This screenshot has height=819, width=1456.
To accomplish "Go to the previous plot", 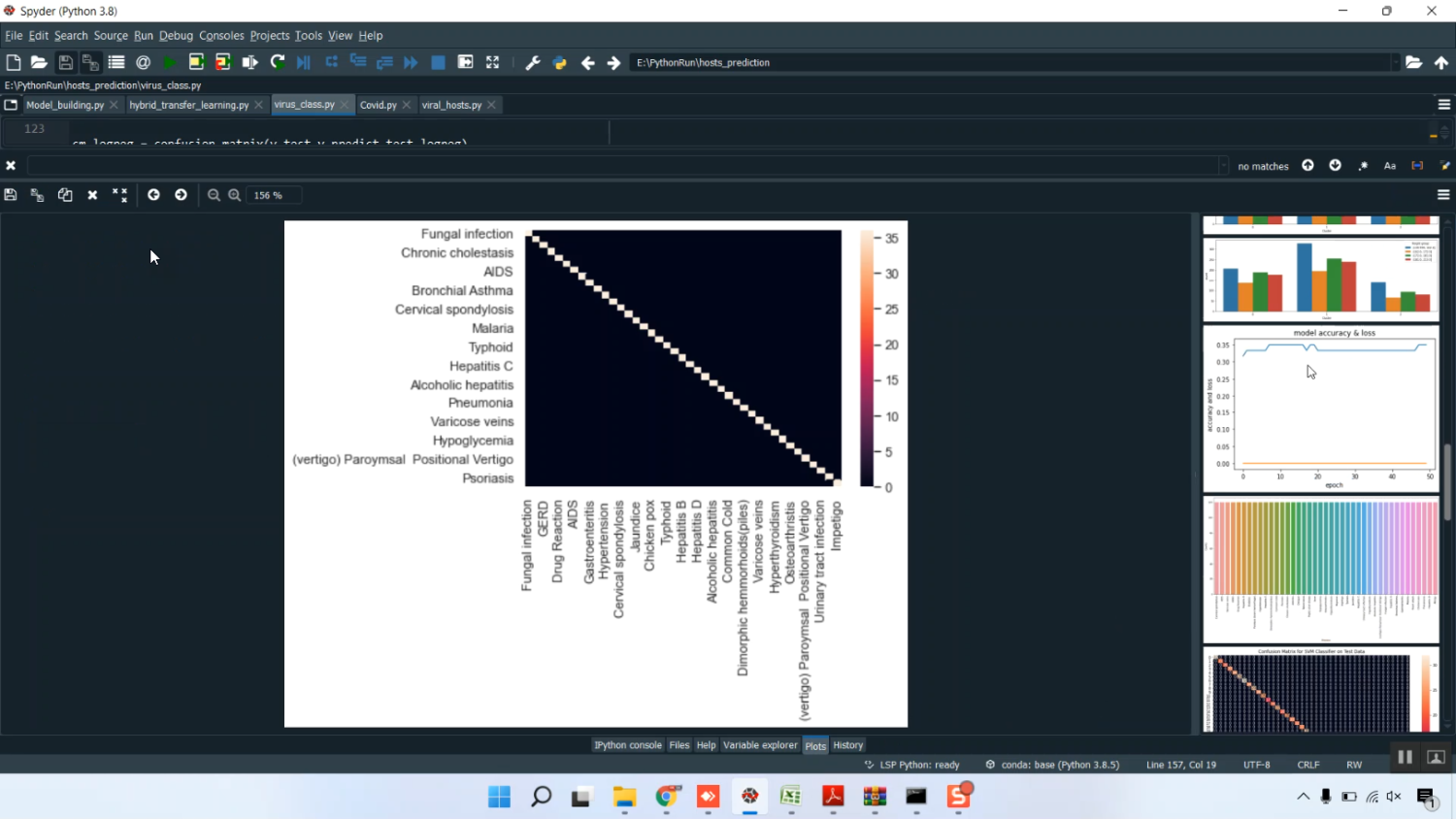I will 153,195.
